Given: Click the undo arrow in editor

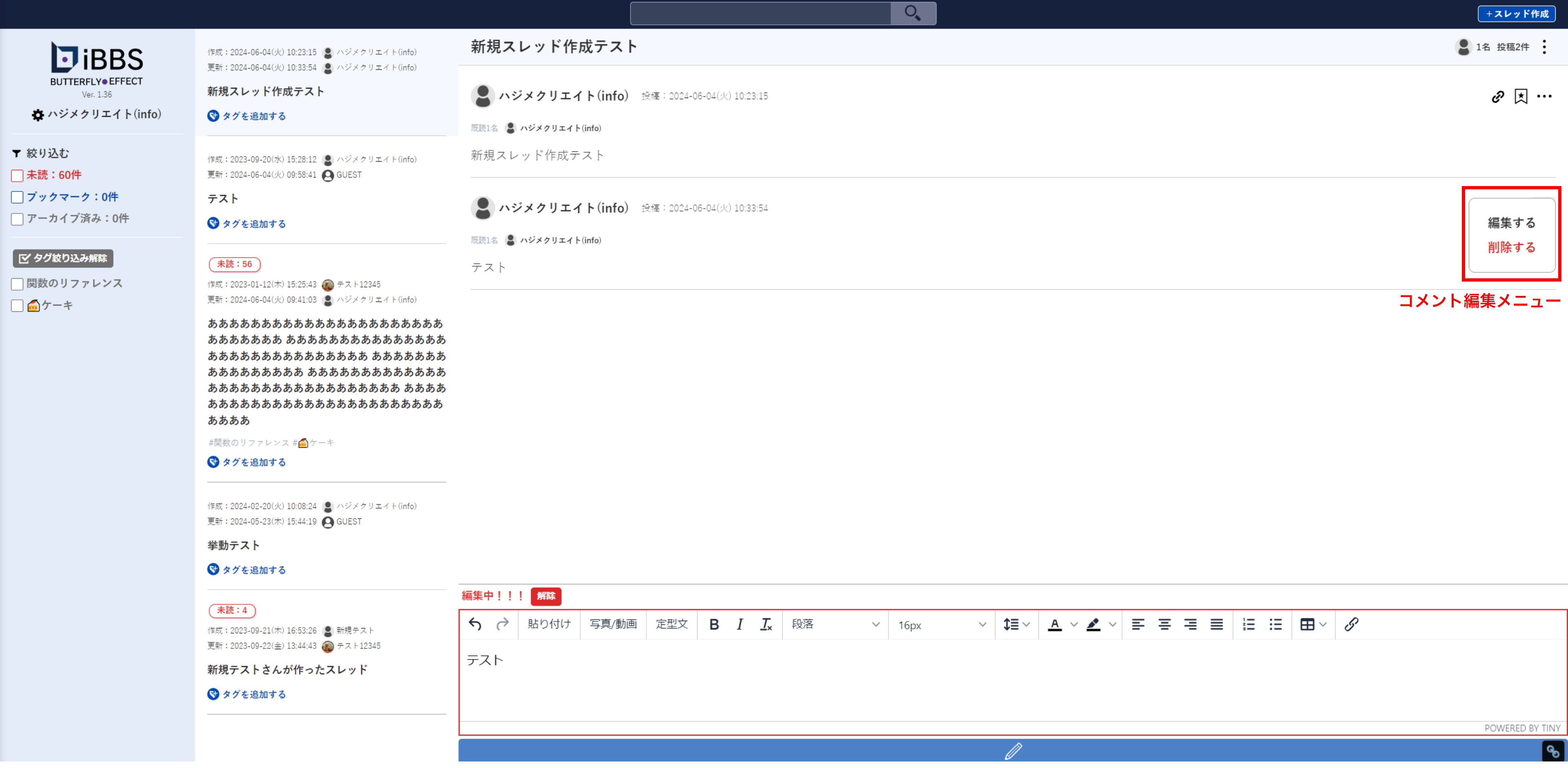Looking at the screenshot, I should pyautogui.click(x=475, y=624).
